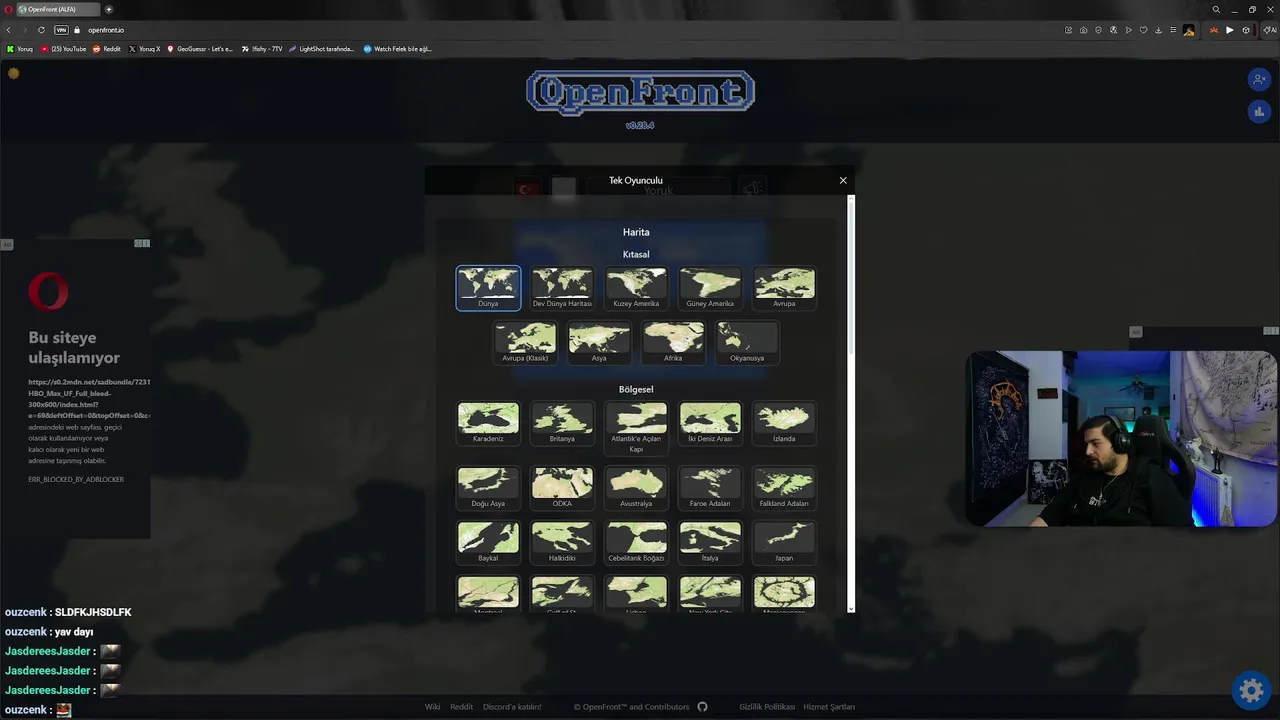
Task: Toggle the VPN badge in address bar
Action: [x=61, y=30]
